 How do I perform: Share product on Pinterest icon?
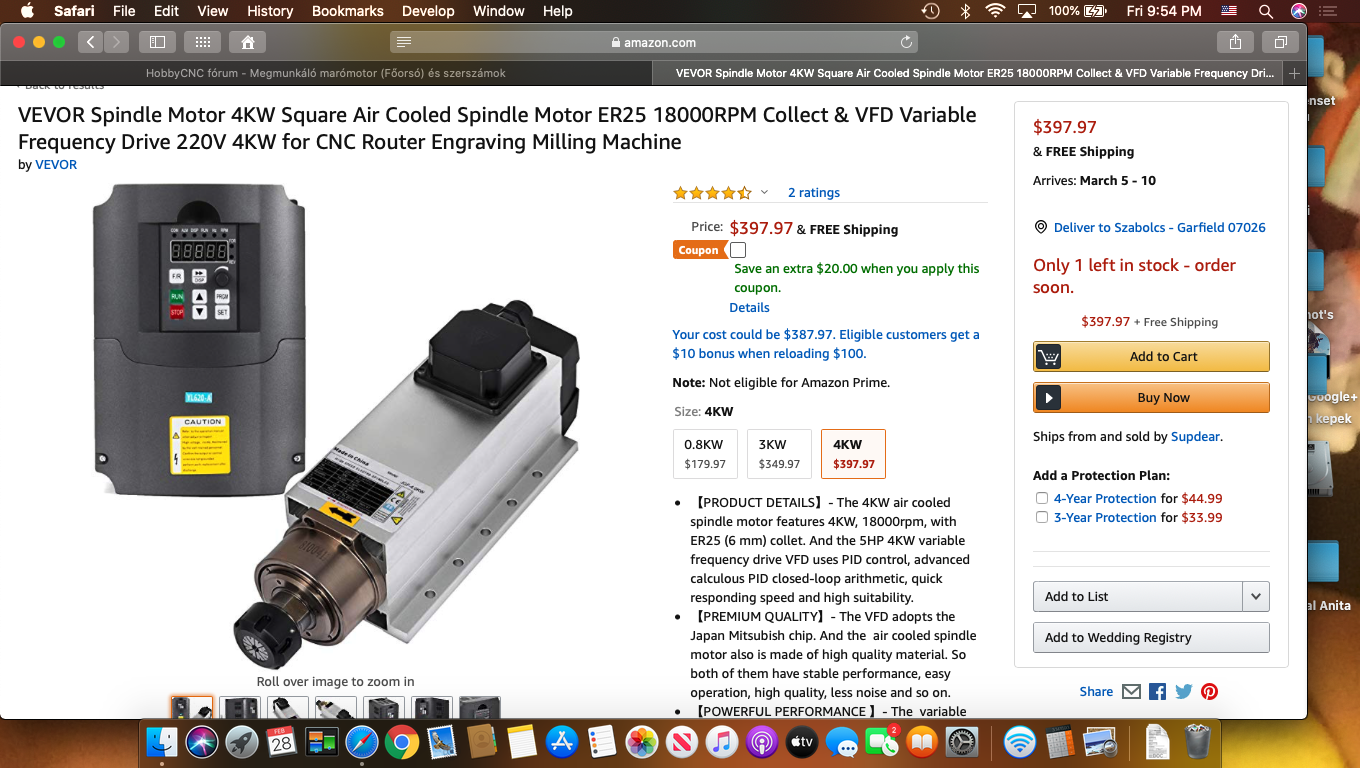[x=1210, y=691]
